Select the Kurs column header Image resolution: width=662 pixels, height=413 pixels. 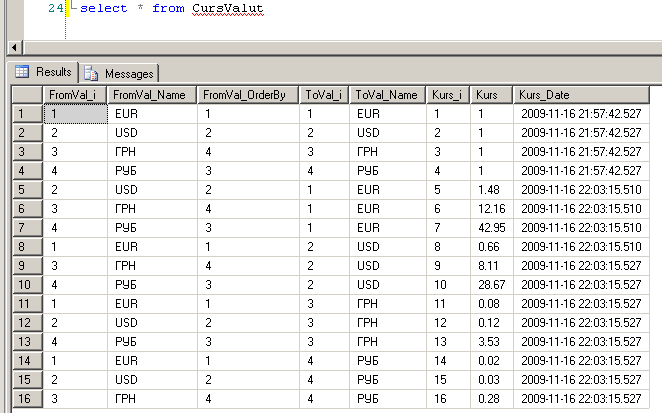click(x=492, y=95)
